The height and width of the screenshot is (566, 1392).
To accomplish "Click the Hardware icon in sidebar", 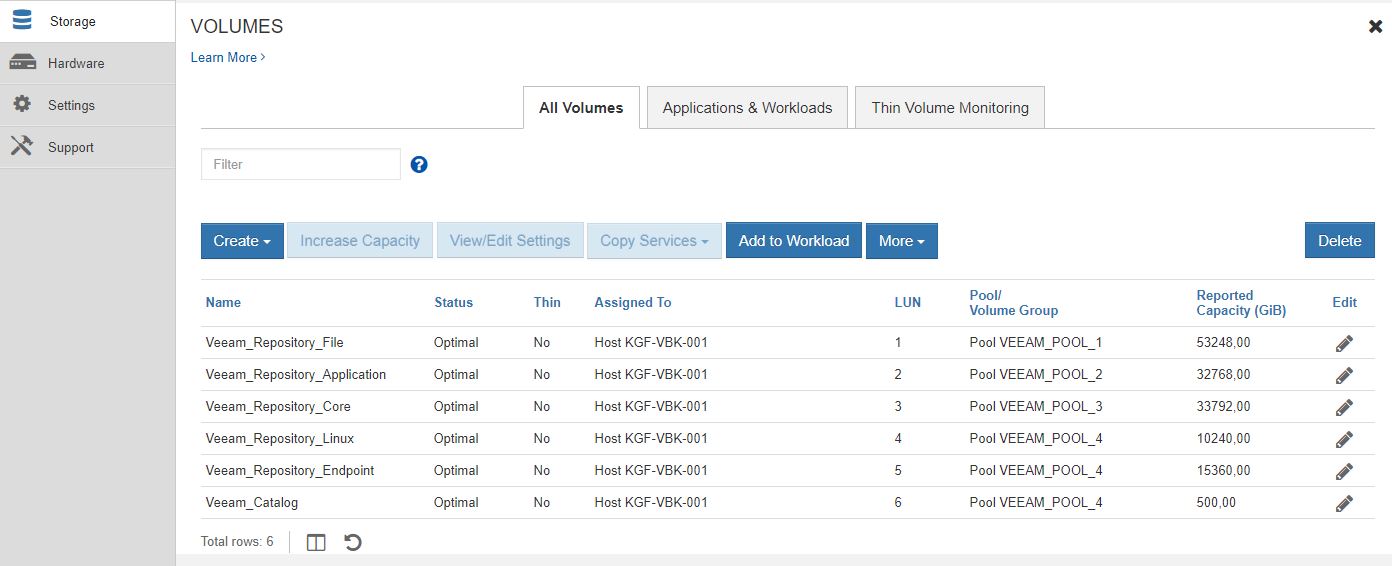I will pos(22,63).
